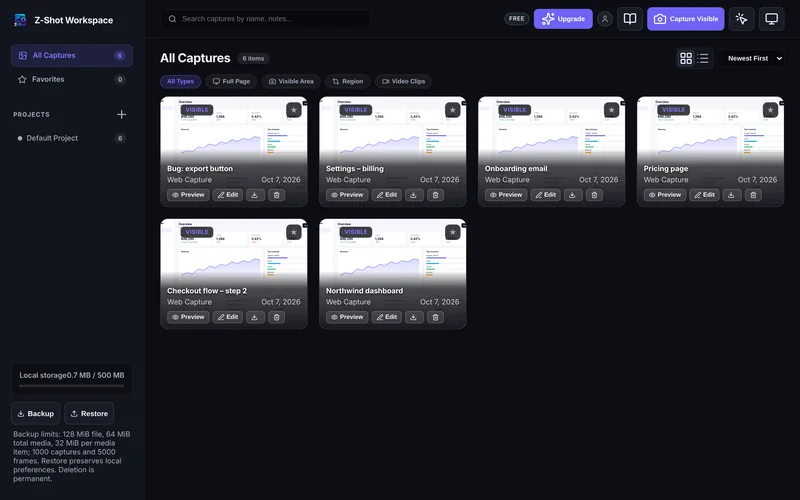Click the Capture Visible button

pos(686,19)
